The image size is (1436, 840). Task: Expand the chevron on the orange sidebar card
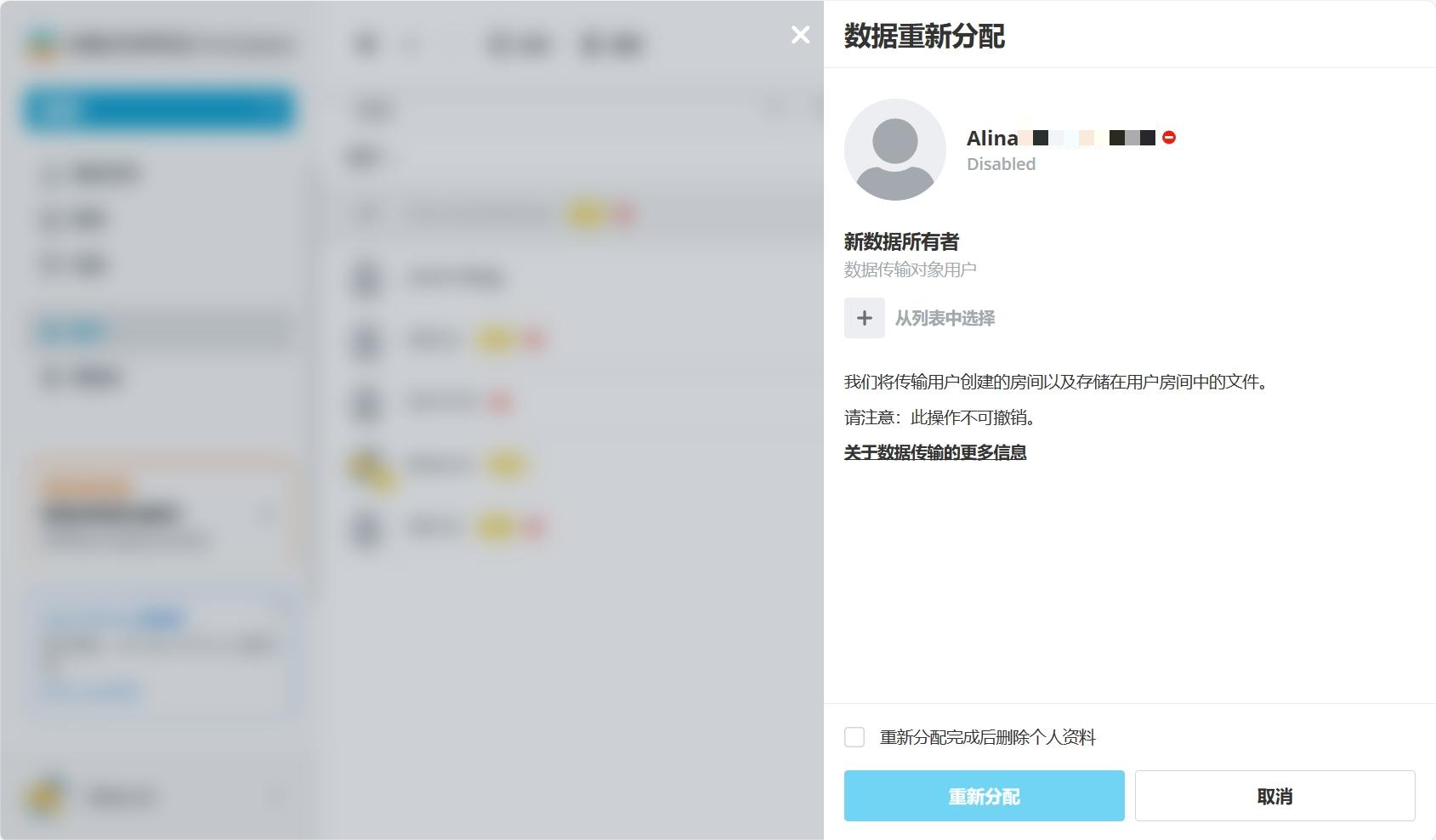(265, 513)
